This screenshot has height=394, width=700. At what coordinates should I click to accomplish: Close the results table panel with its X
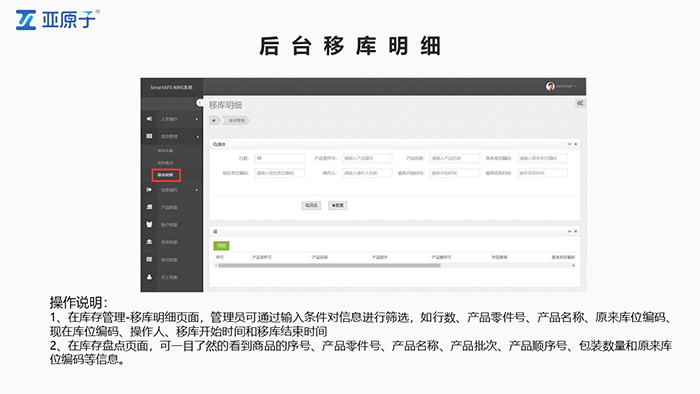click(x=576, y=231)
